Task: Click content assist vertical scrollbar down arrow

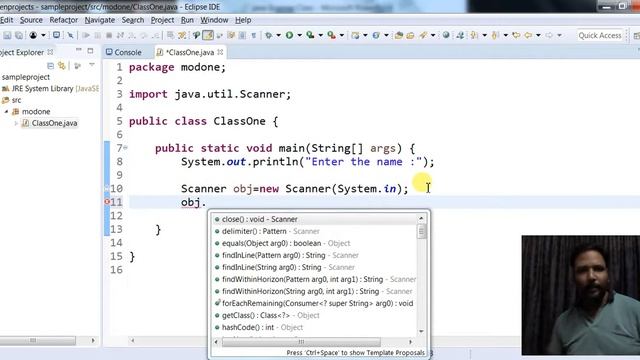Action: click(421, 331)
